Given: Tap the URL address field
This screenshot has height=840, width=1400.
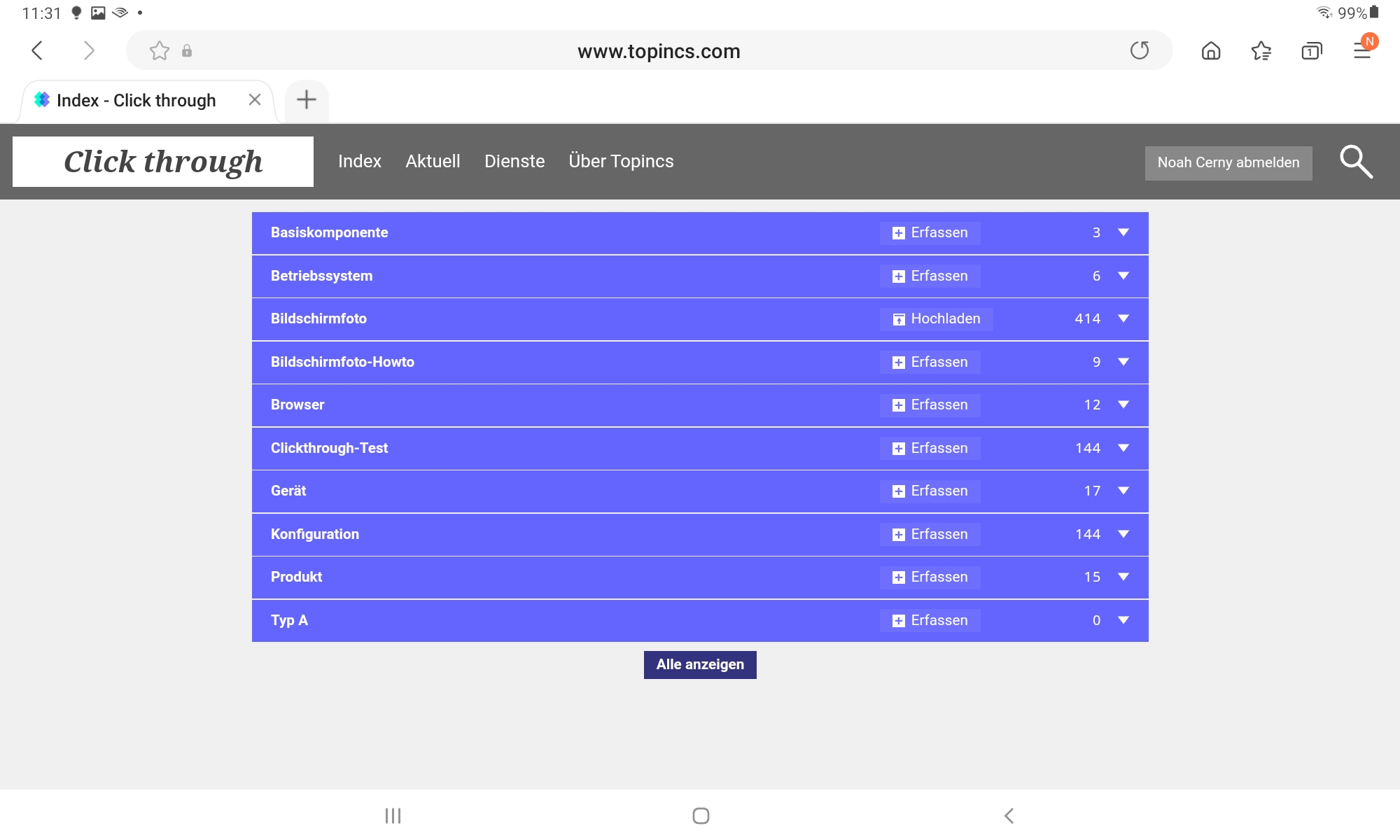Looking at the screenshot, I should coord(658,51).
